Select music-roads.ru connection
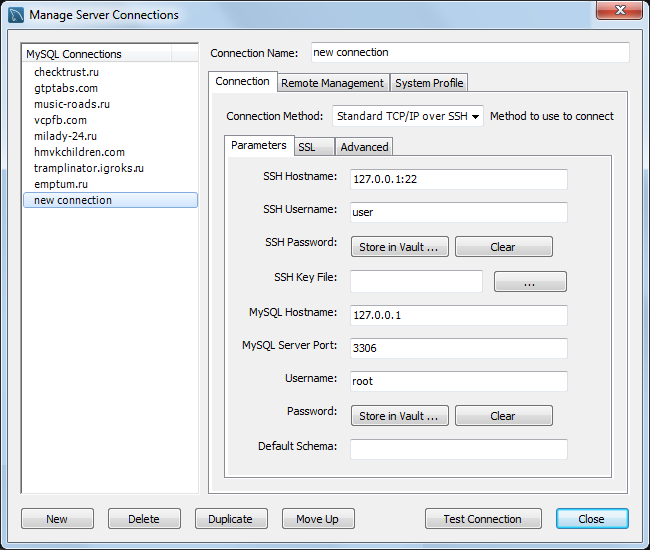The width and height of the screenshot is (650, 550). coord(110,104)
